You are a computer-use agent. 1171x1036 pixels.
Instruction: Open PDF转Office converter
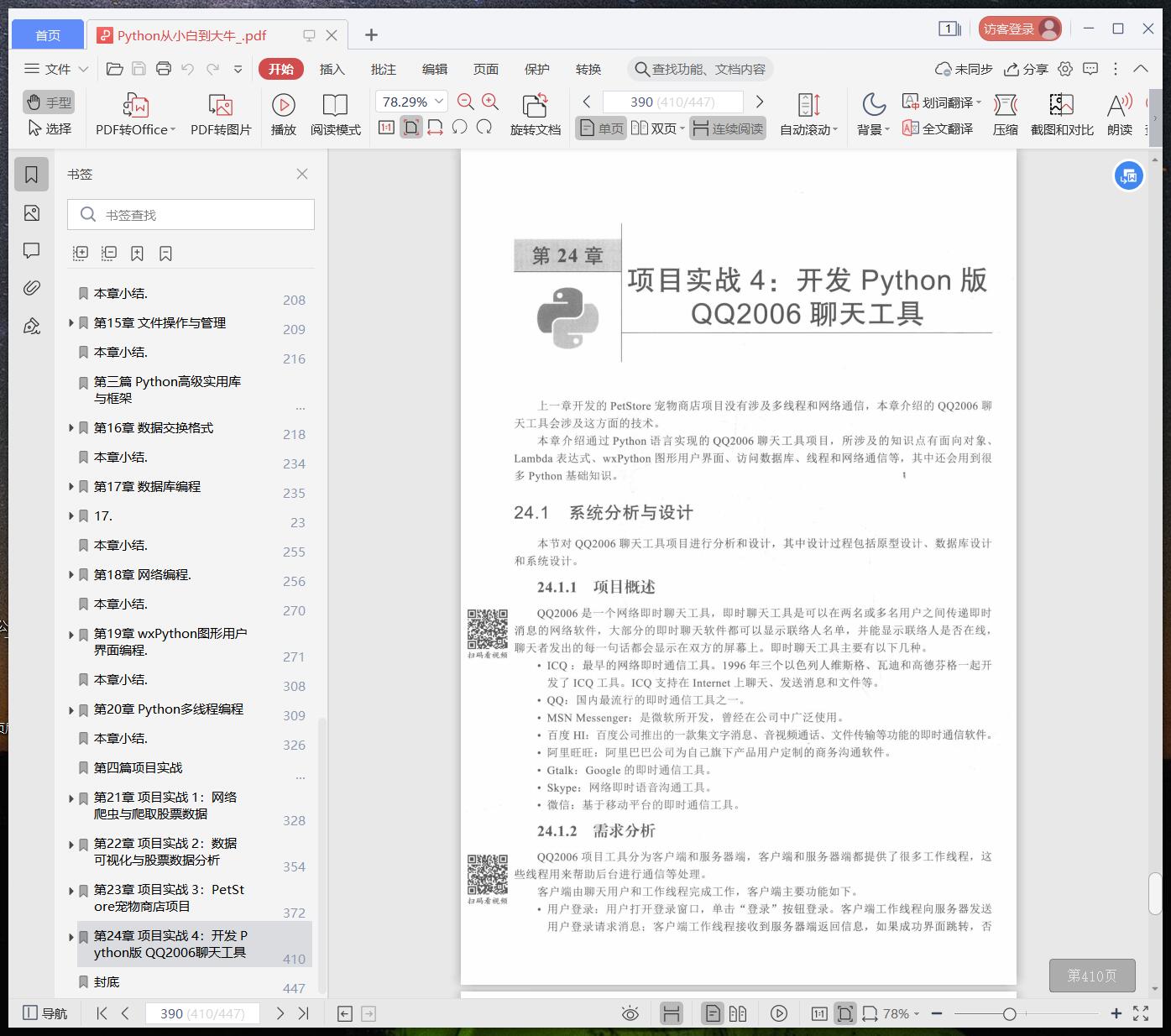[x=135, y=115]
